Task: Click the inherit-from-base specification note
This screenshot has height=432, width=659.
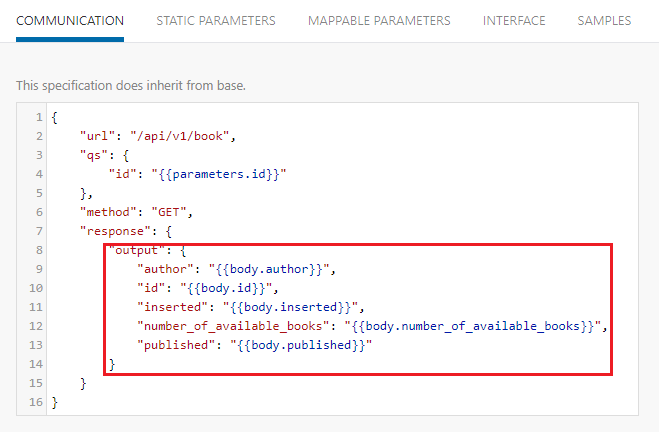Action: pyautogui.click(x=130, y=85)
